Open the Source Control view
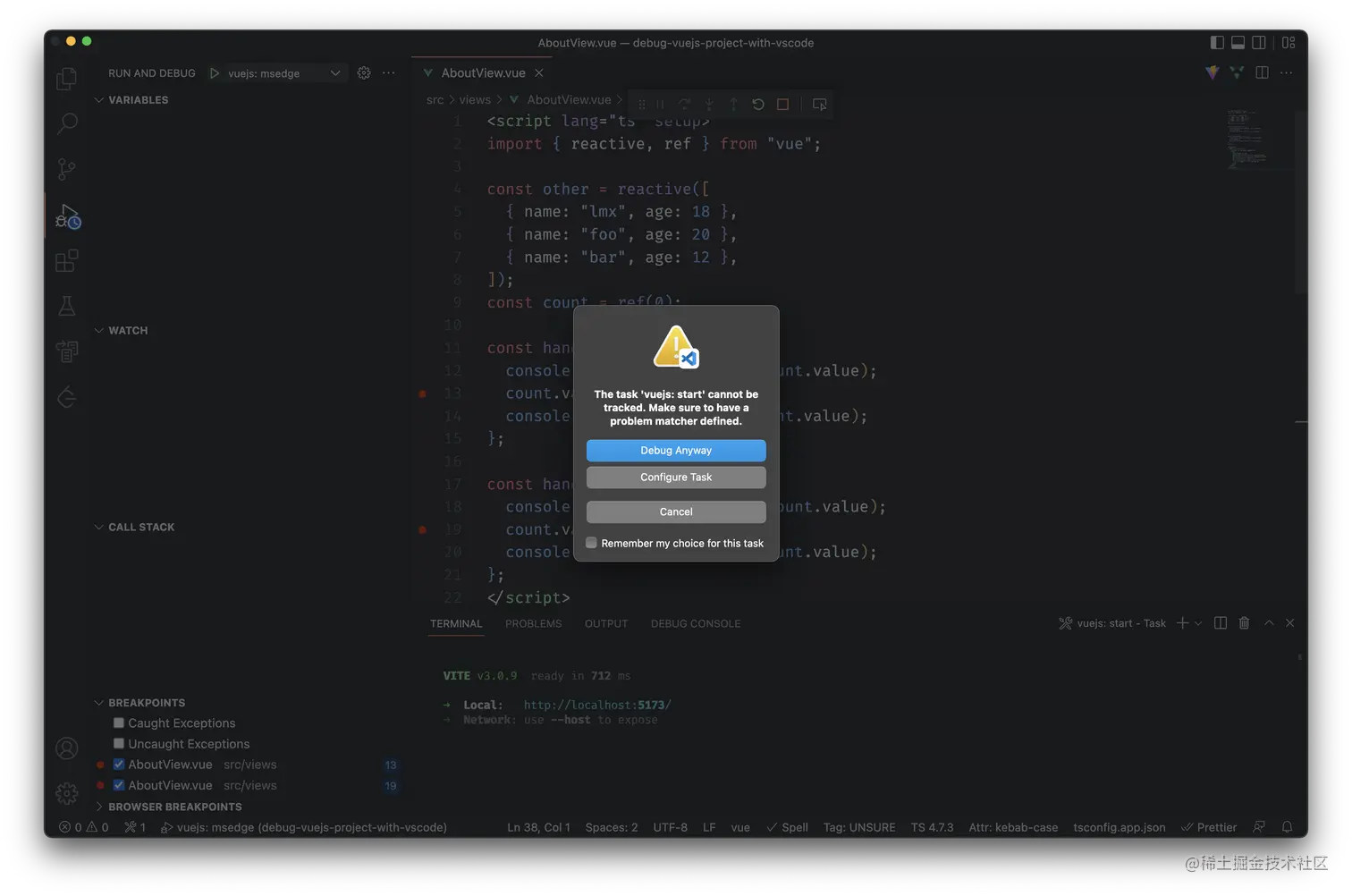Viewport: 1352px width, 896px height. [66, 169]
